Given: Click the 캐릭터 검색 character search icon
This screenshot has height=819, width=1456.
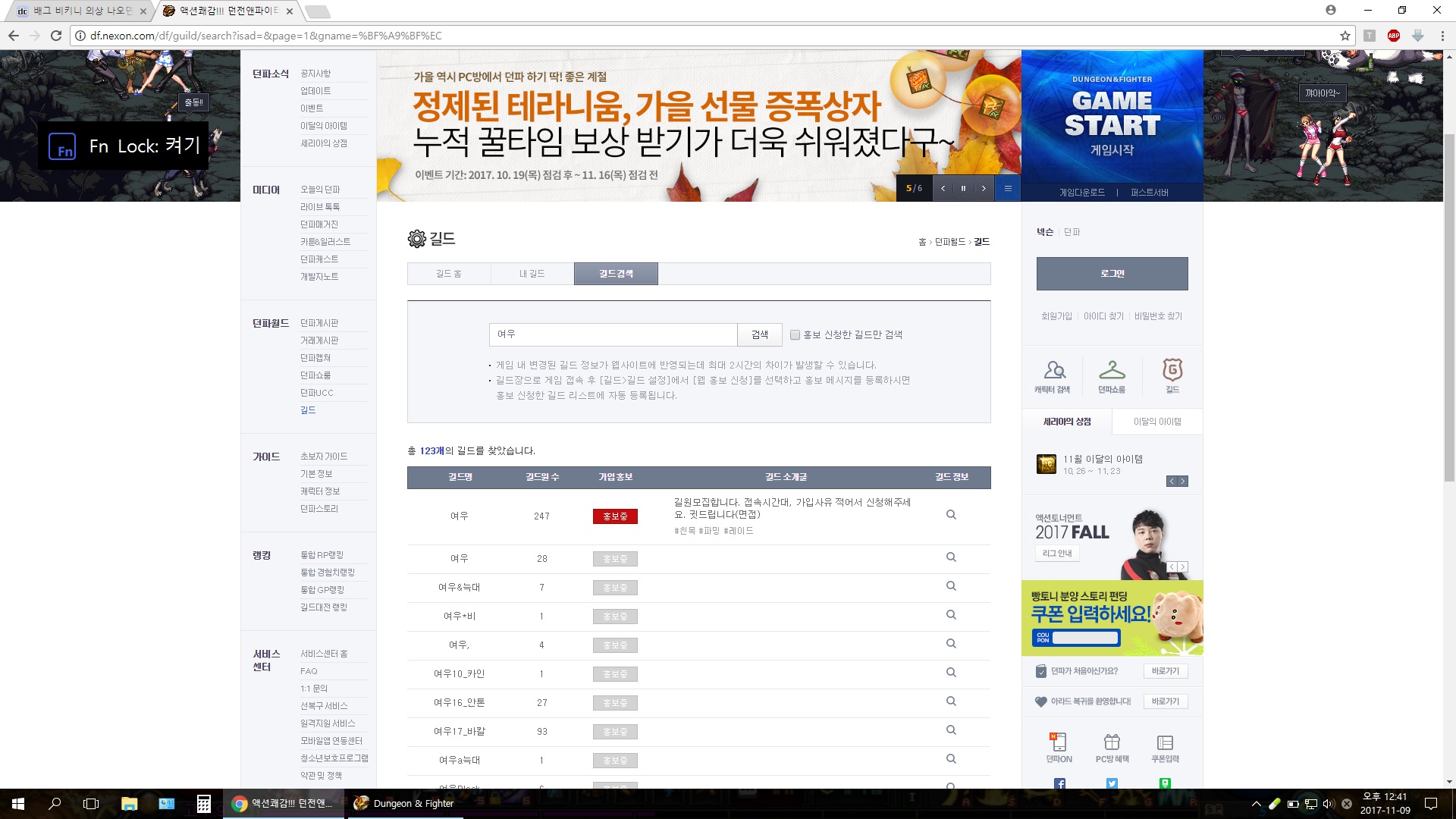Looking at the screenshot, I should point(1053,375).
